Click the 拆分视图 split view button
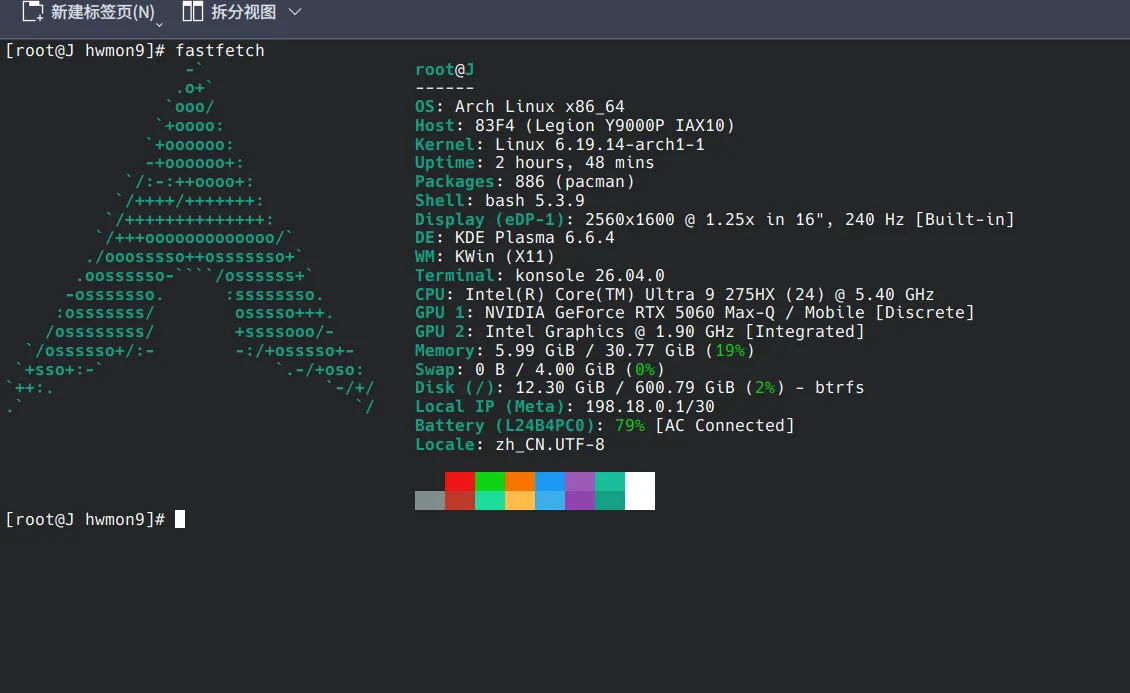 coord(229,12)
